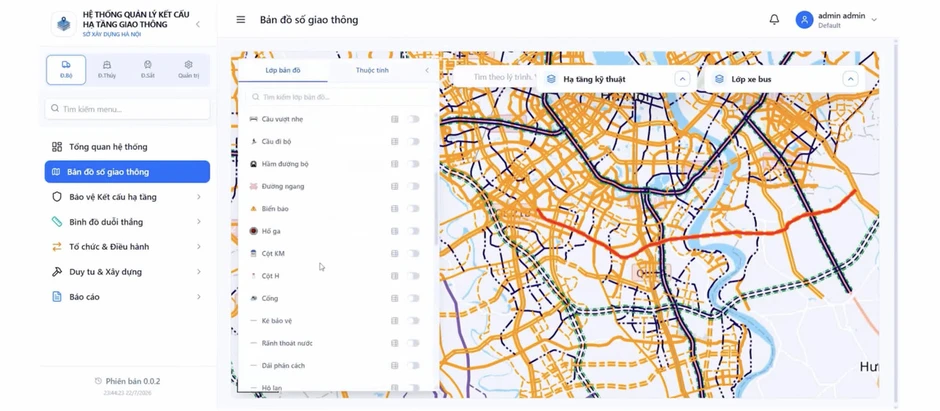
Task: Open attribute table for Hầm đường bộ
Action: pyautogui.click(x=394, y=164)
